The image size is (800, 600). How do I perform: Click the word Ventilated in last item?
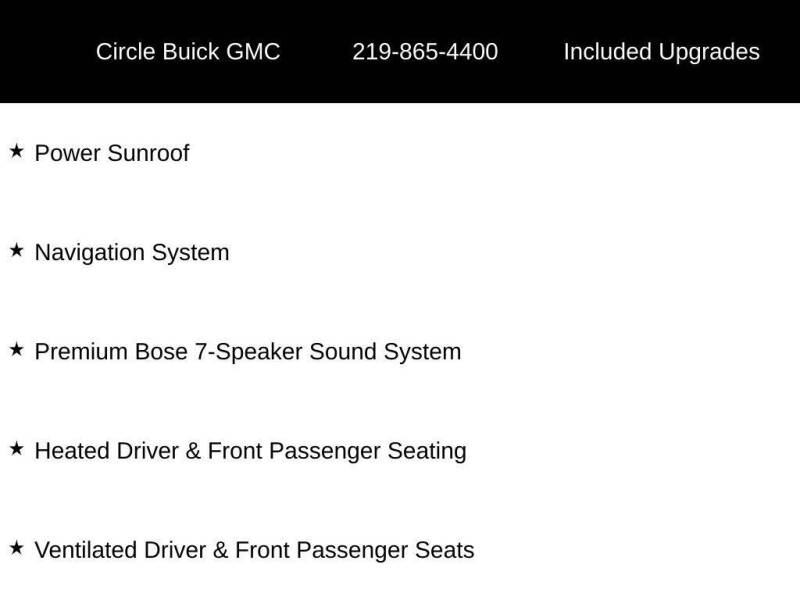[84, 550]
